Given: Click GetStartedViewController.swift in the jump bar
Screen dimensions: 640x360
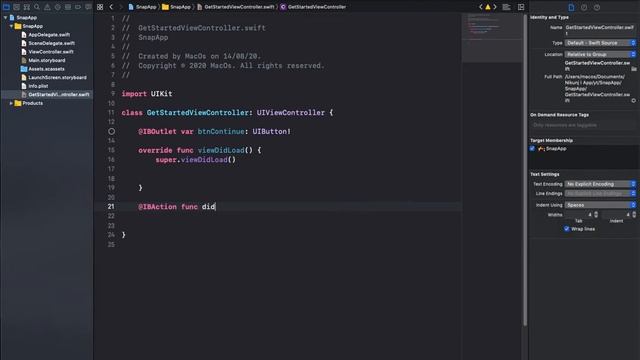Looking at the screenshot, I should click(x=236, y=7).
